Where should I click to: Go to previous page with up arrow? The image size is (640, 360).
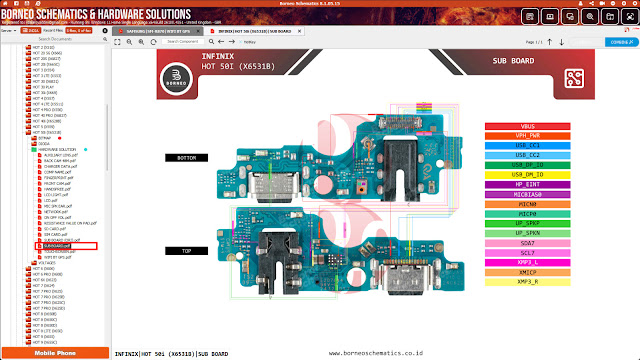pyautogui.click(x=550, y=42)
